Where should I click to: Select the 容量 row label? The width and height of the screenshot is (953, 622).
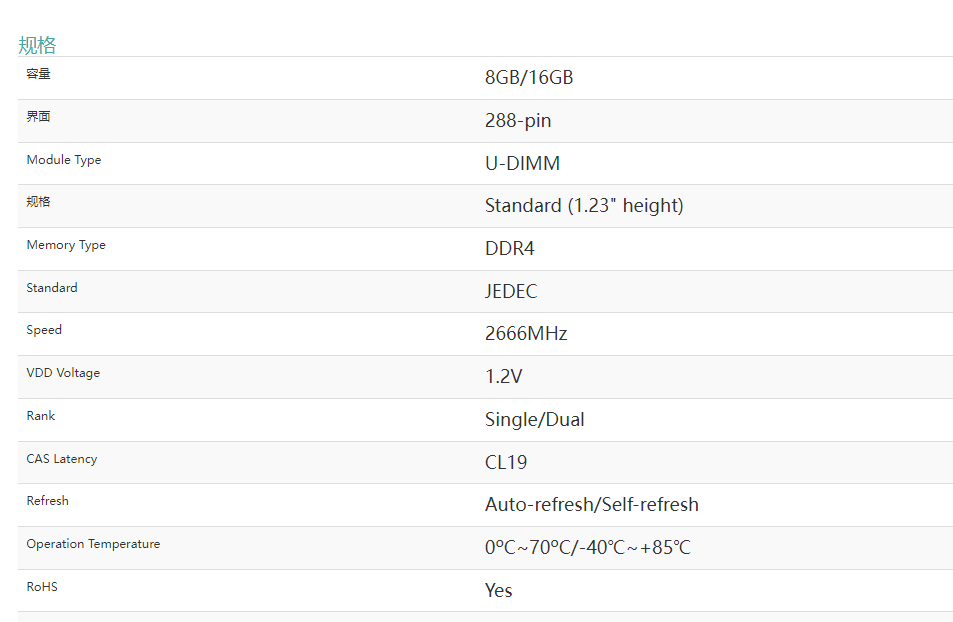click(38, 74)
